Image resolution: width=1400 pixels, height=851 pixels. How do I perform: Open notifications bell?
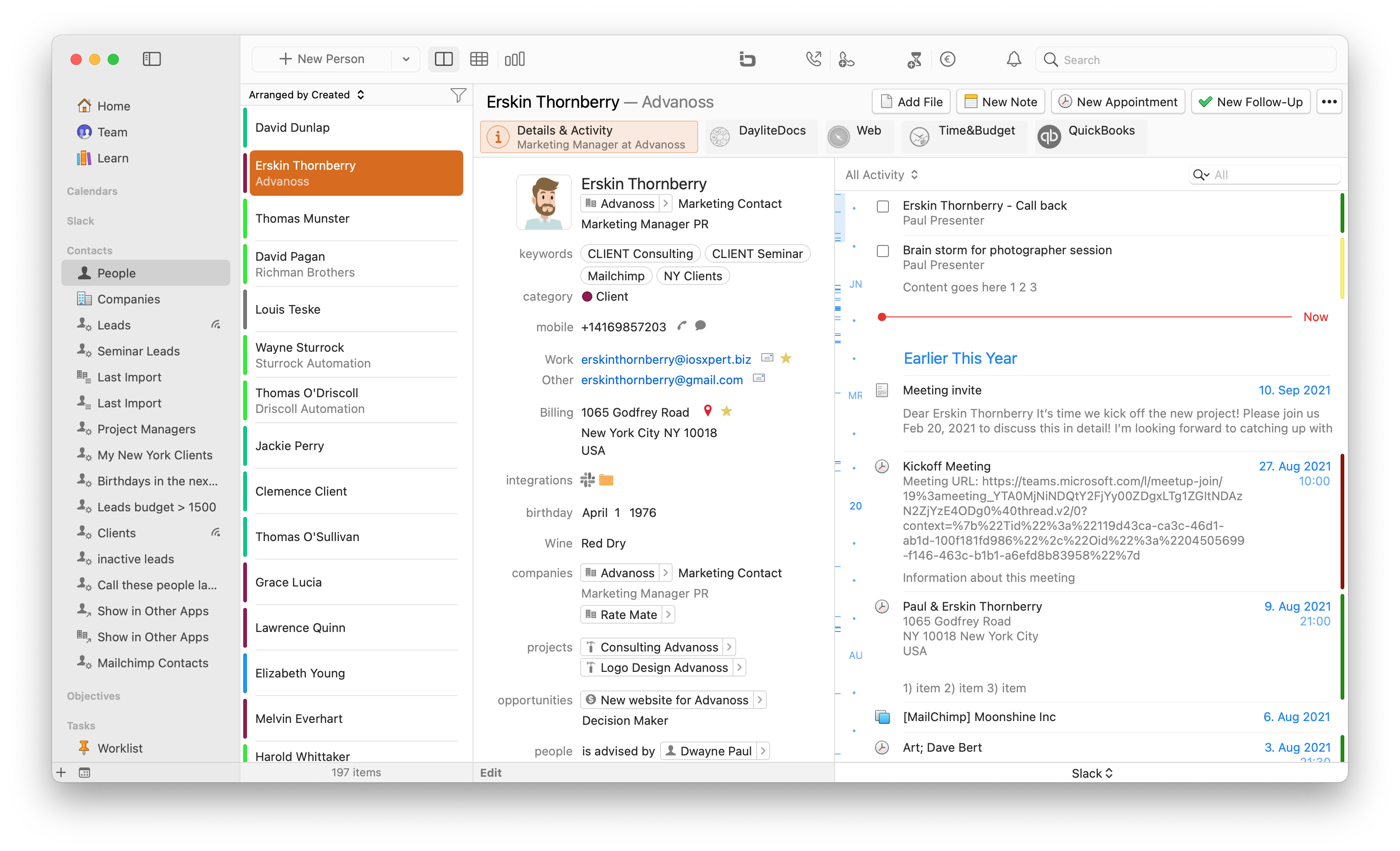pos(1014,59)
